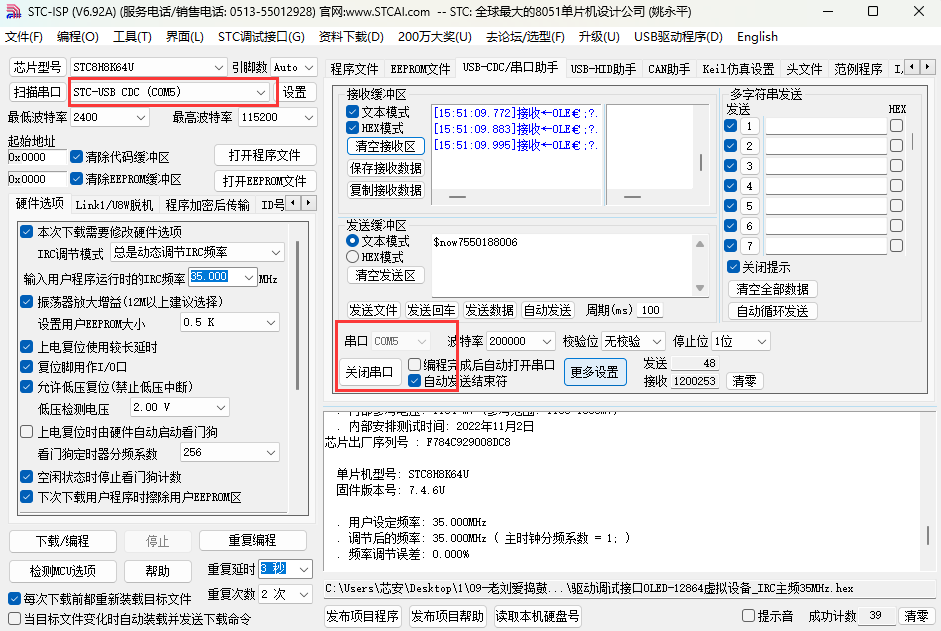Click the send buffer scroll-down arrow

700,288
